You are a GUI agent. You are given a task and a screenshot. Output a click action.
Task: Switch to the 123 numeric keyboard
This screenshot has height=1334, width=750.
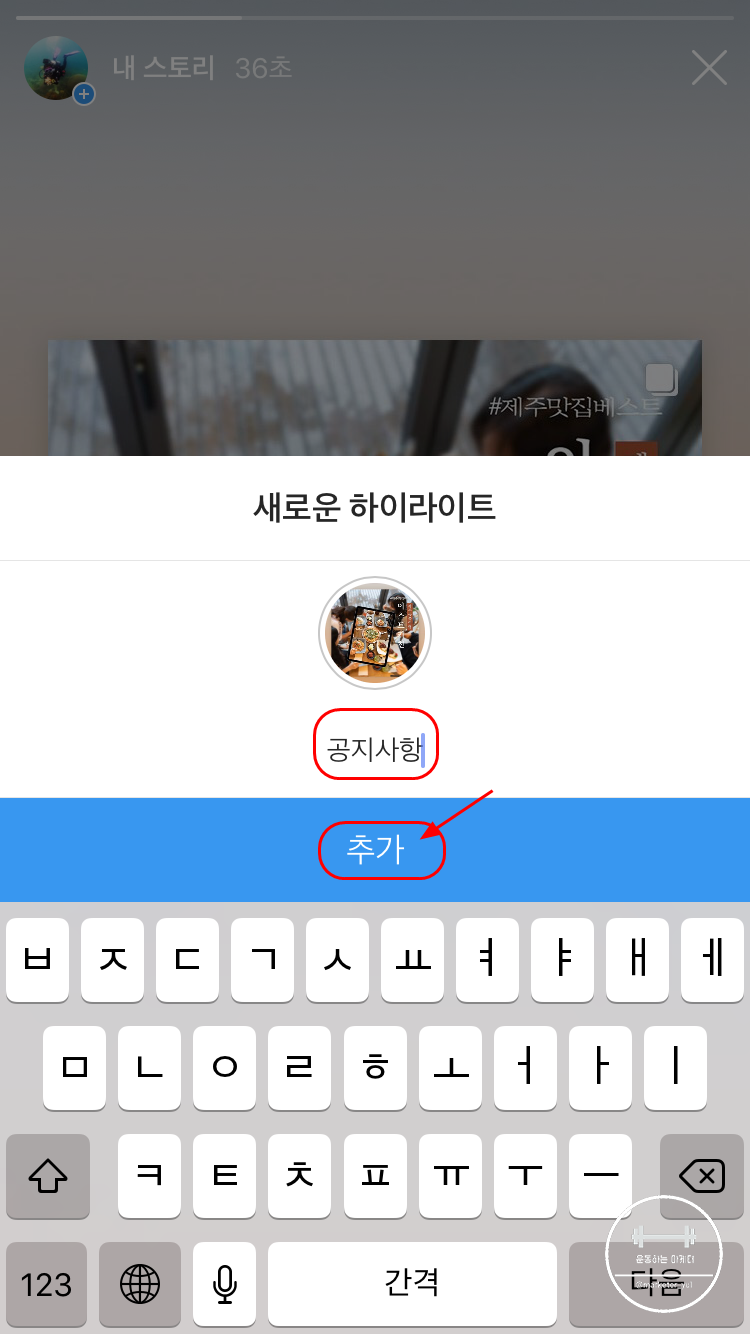46,1284
